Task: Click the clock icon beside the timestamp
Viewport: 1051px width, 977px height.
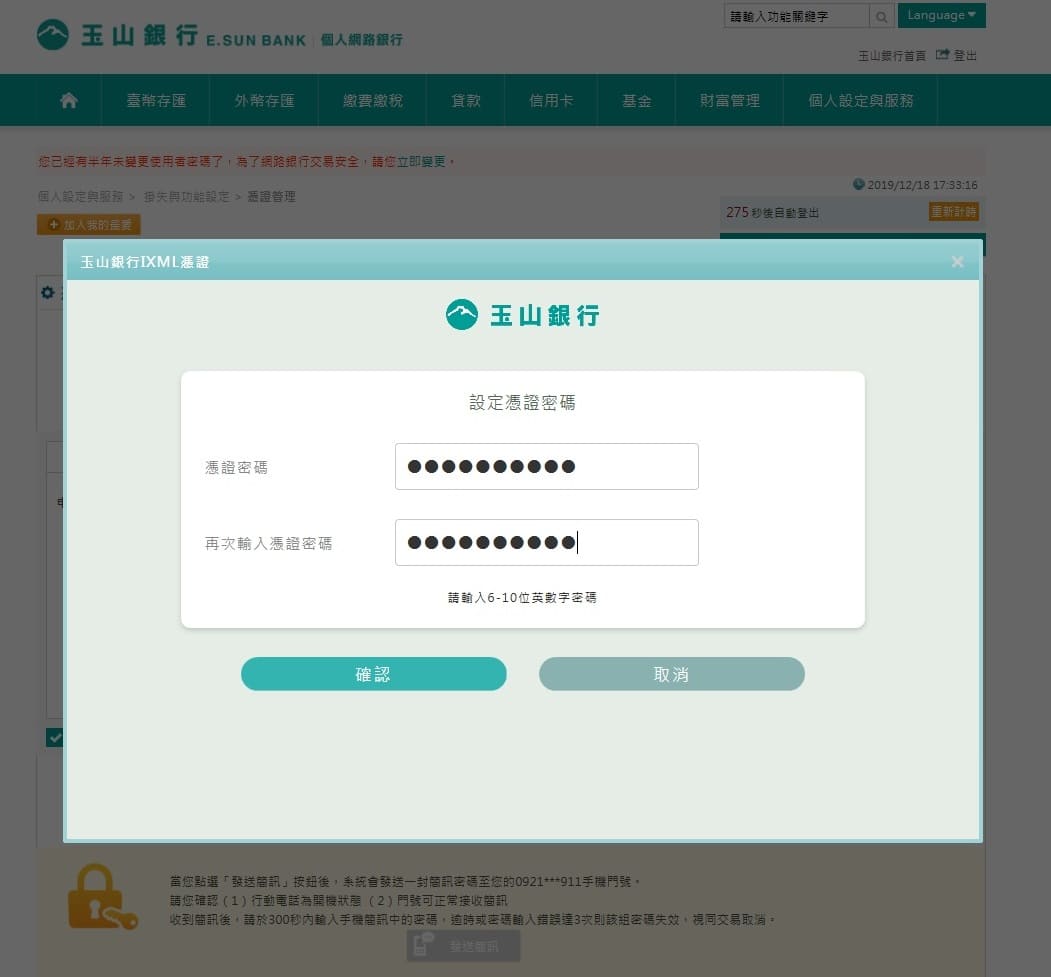Action: tap(859, 184)
